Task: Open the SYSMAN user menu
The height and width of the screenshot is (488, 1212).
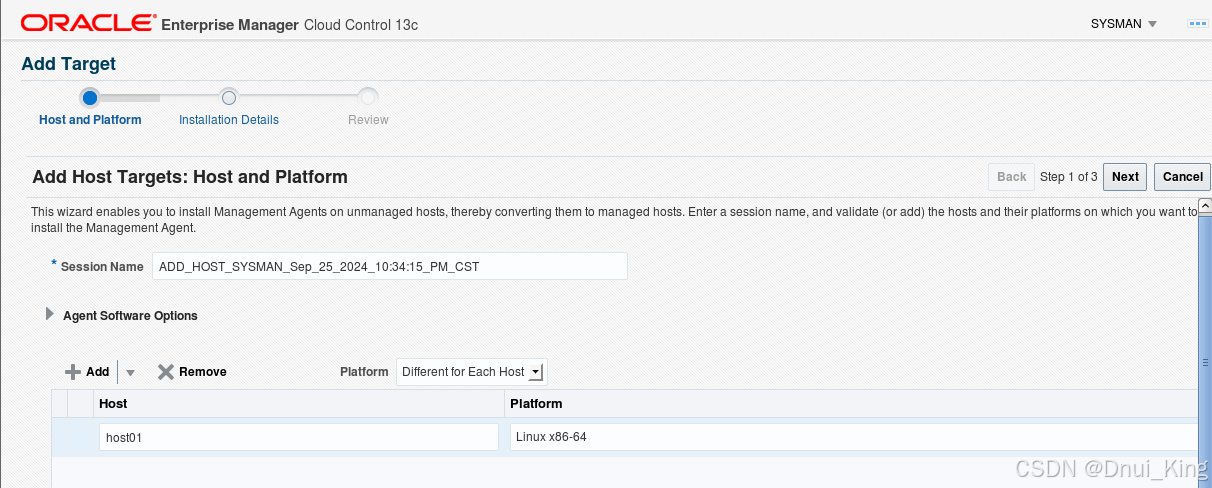Action: click(x=1124, y=24)
